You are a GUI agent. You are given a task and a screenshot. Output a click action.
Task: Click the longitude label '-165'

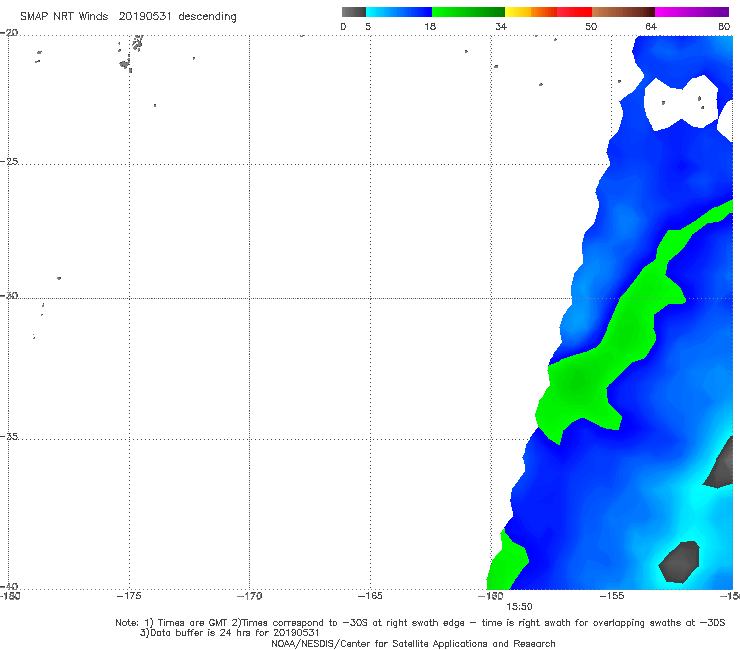(x=370, y=596)
